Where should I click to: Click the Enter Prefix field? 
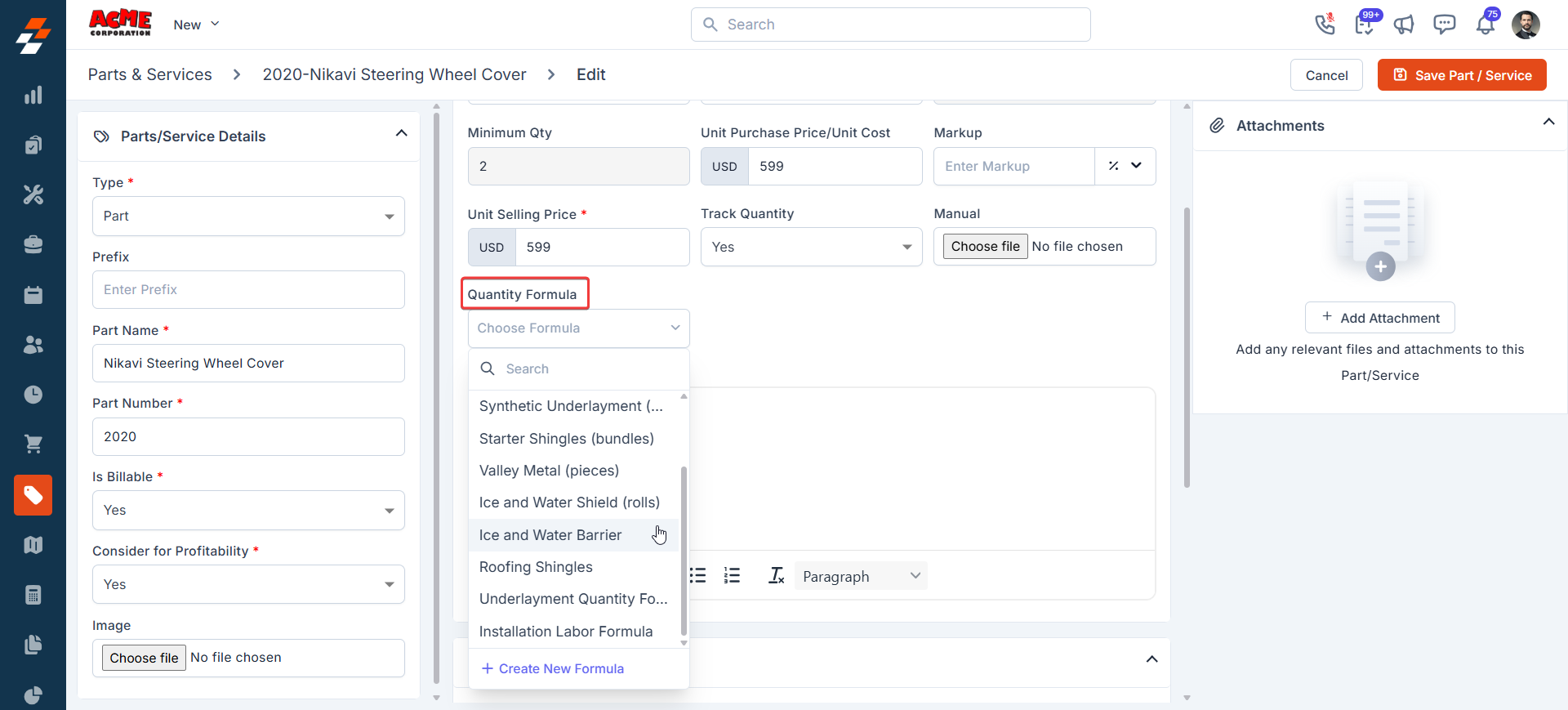248,290
